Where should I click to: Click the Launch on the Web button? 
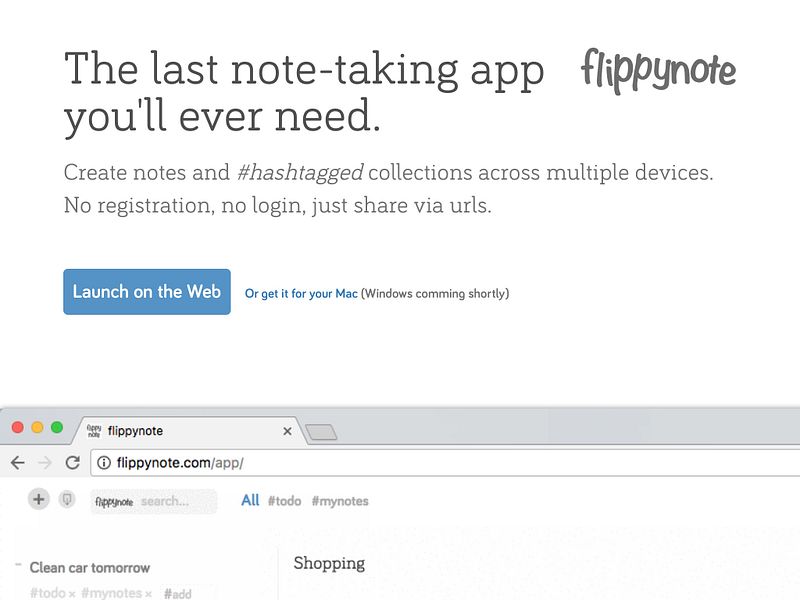[147, 292]
